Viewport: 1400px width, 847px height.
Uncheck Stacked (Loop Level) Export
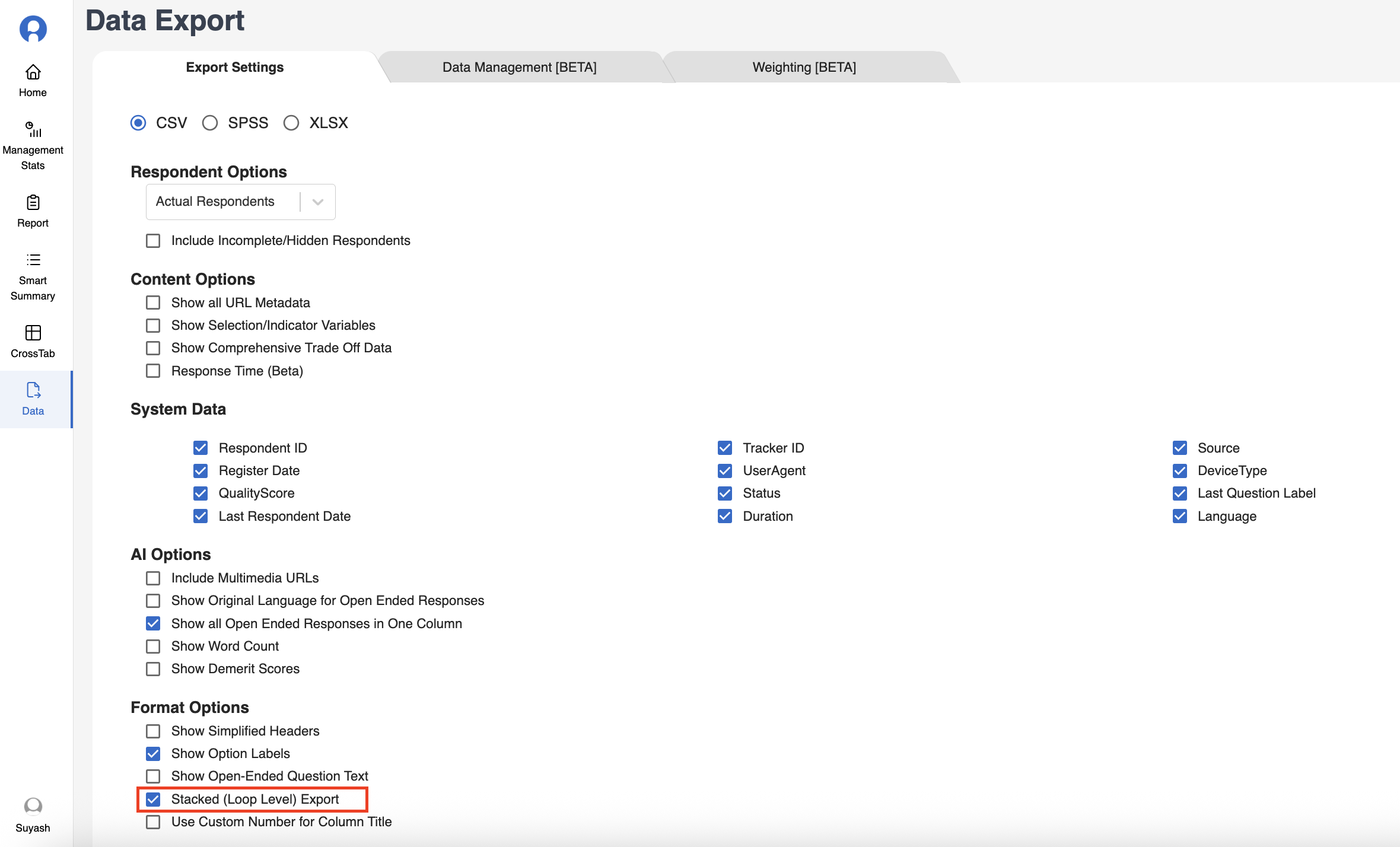pyautogui.click(x=153, y=800)
